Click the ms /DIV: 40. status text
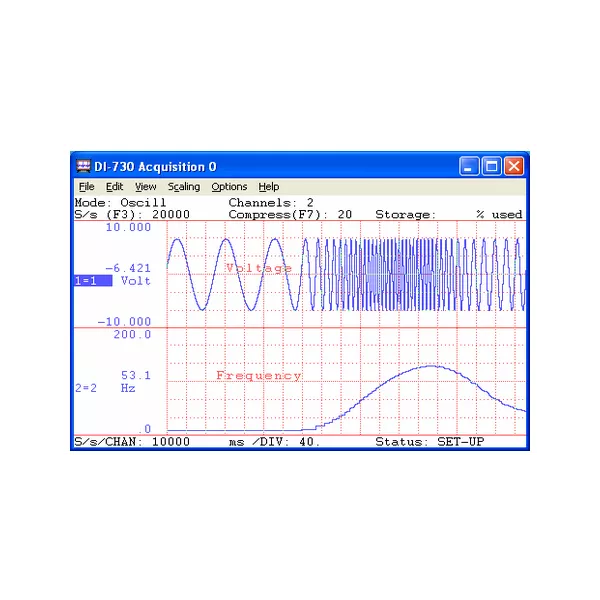Screen dimensions: 600x600 point(274,442)
